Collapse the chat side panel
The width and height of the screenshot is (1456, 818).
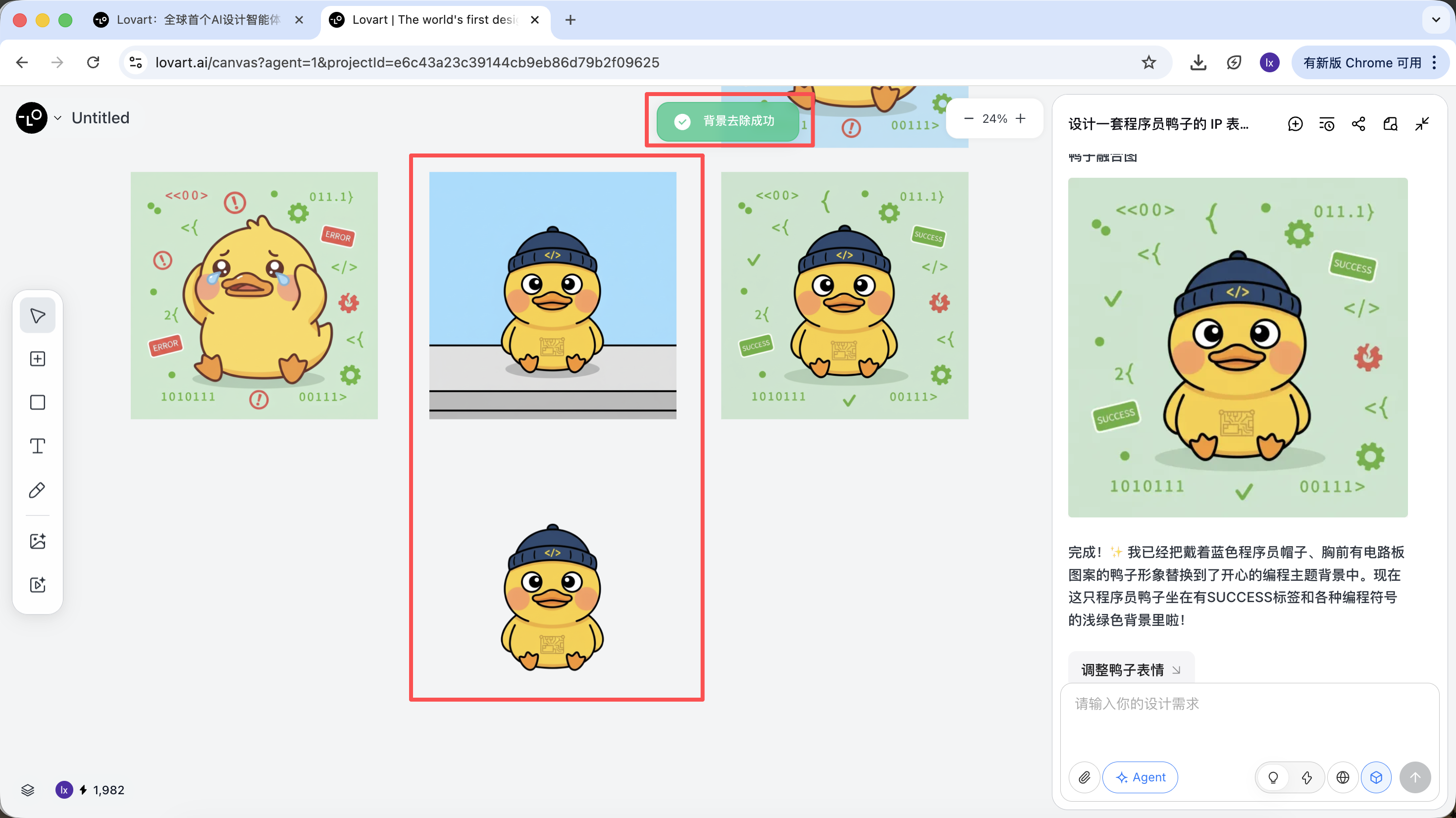tap(1422, 124)
